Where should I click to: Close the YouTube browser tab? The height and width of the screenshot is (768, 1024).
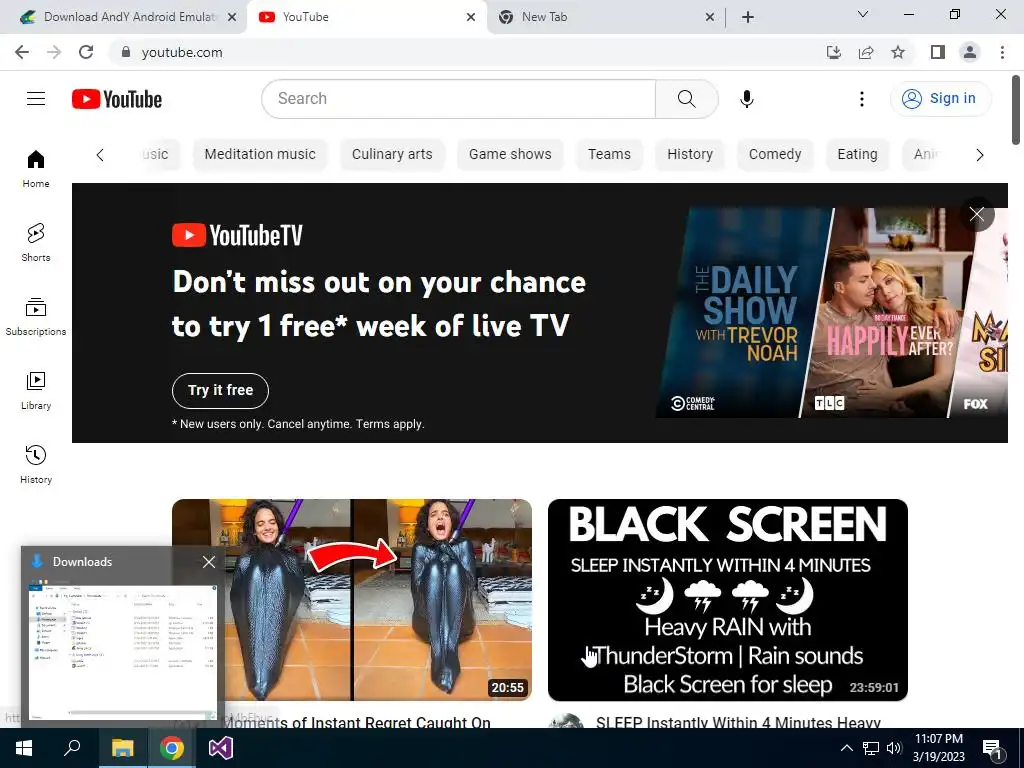click(x=471, y=17)
